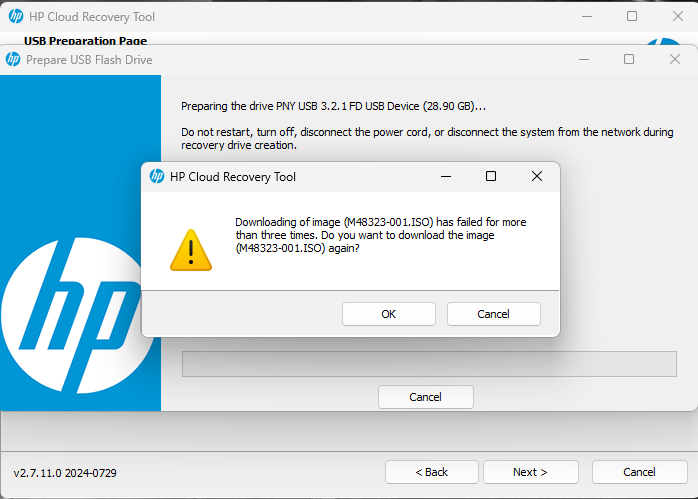Maximize the error dialog window
The image size is (698, 499).
coord(491,176)
